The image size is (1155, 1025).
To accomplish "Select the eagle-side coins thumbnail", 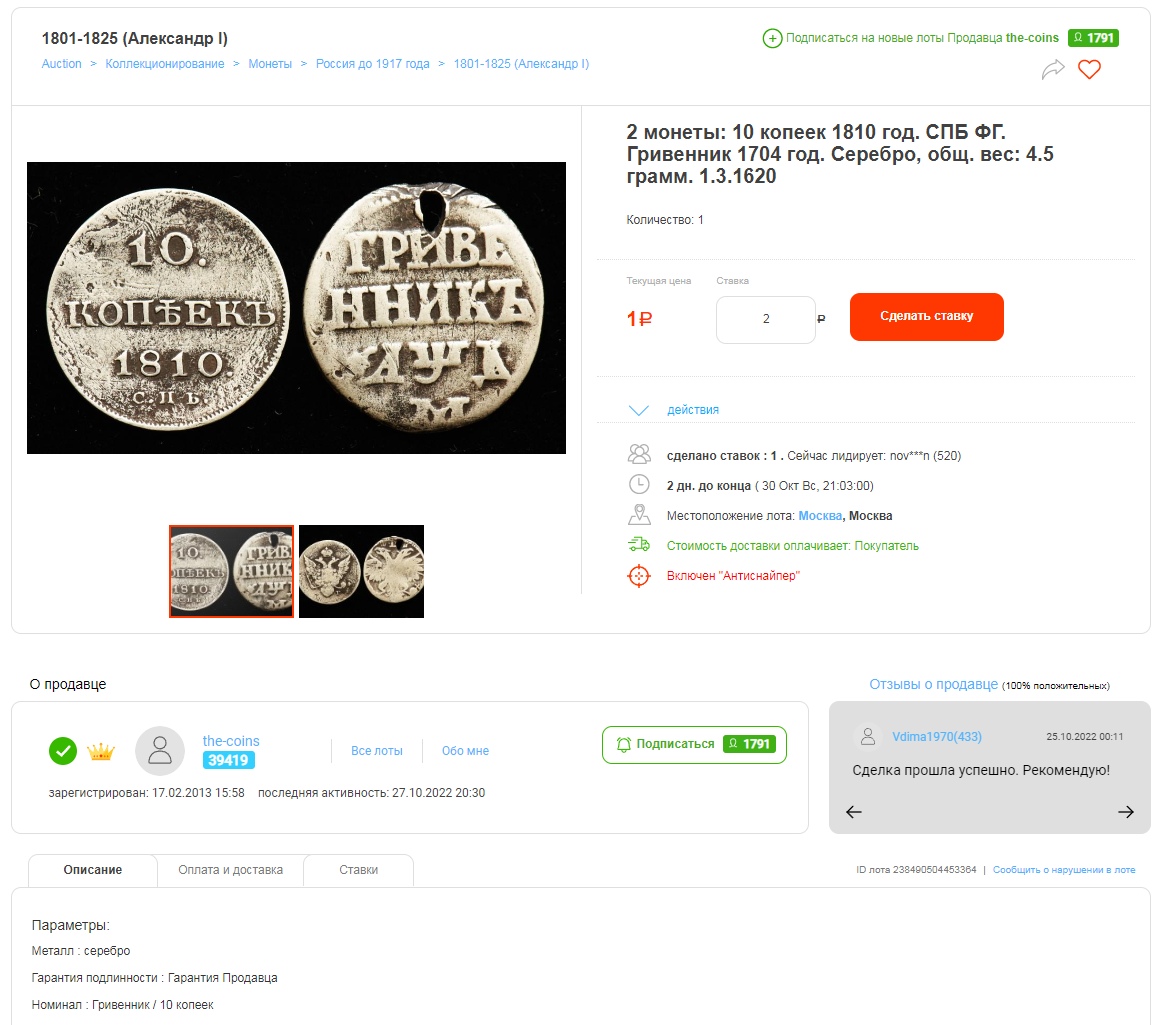I will 362,571.
